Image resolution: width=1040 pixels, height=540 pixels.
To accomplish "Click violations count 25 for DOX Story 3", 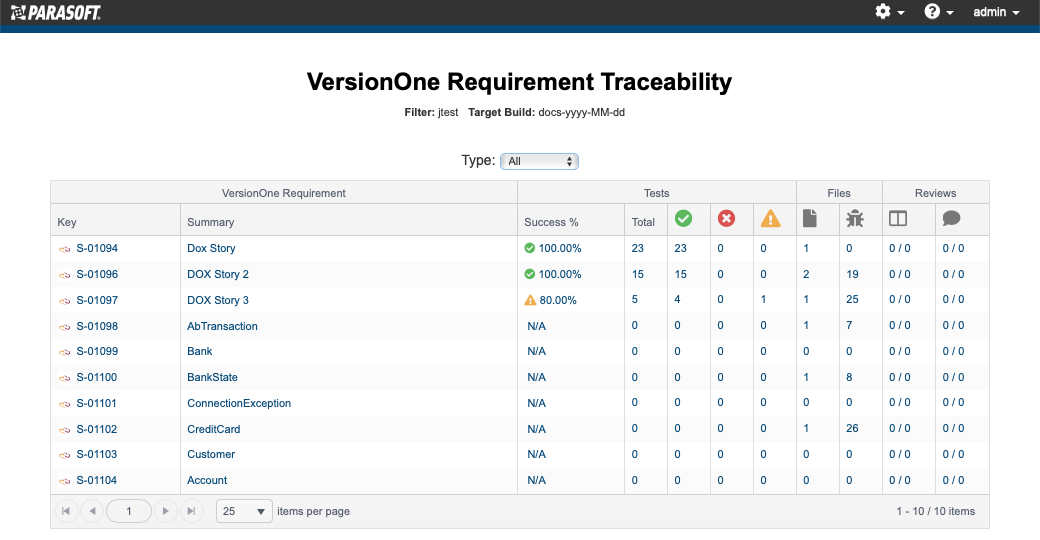I will [x=852, y=299].
